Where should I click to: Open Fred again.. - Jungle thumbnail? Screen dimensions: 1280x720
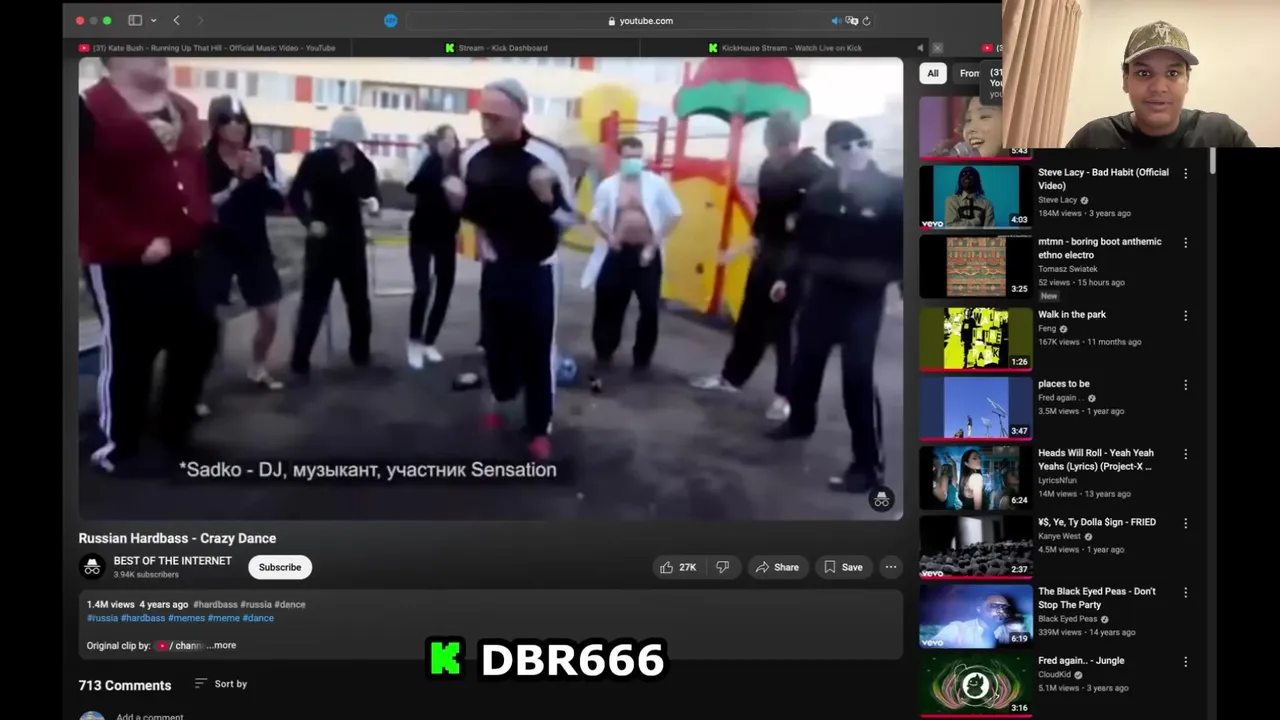pyautogui.click(x=975, y=685)
